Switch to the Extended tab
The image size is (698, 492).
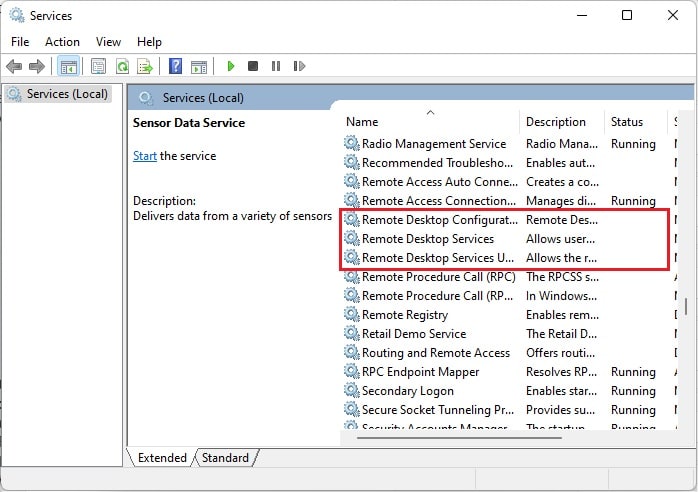(x=162, y=458)
